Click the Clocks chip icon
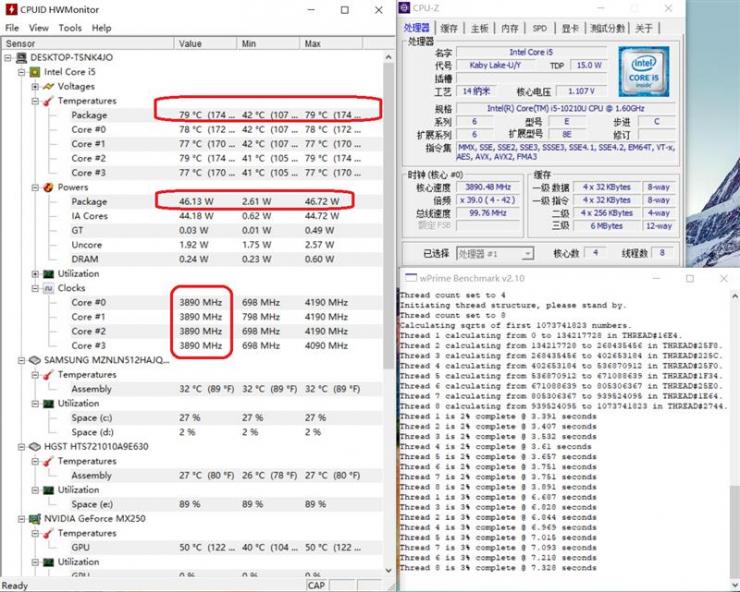 click(48, 288)
